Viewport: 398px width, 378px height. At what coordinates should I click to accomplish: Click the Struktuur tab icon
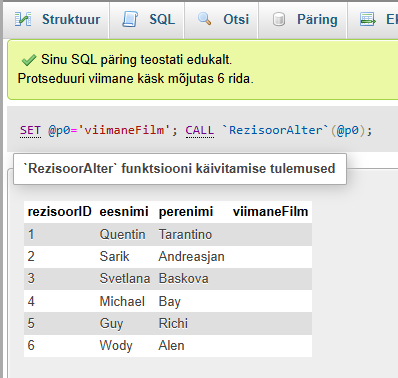(23, 20)
